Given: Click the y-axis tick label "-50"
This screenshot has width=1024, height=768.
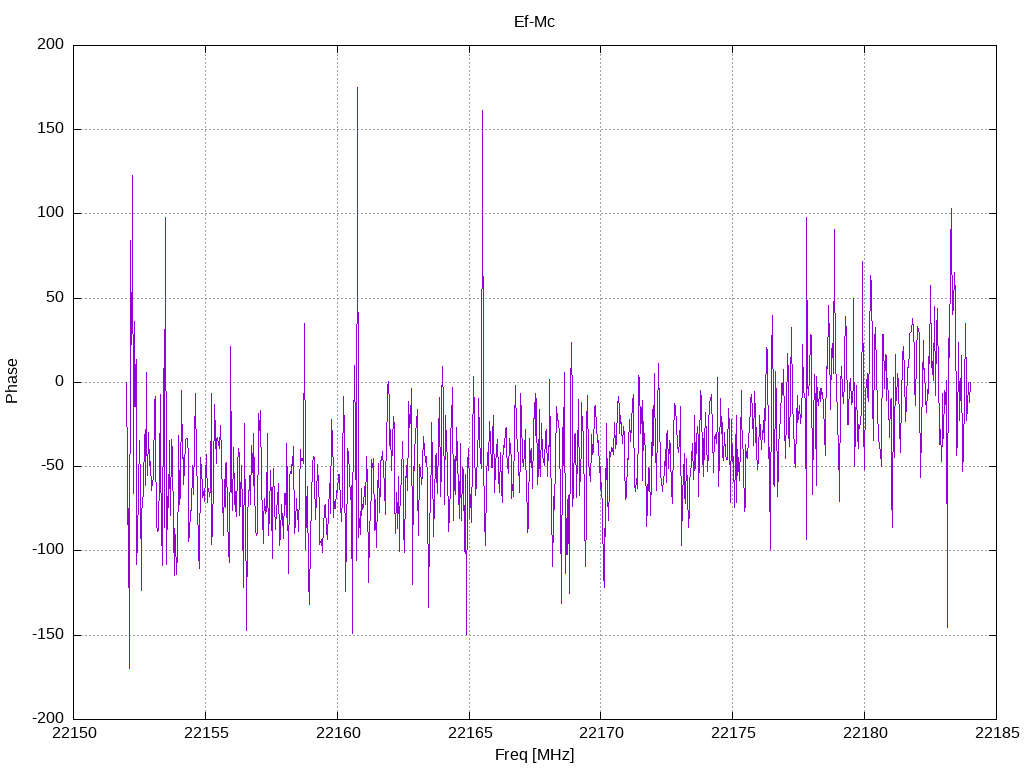Looking at the screenshot, I should (x=53, y=466).
